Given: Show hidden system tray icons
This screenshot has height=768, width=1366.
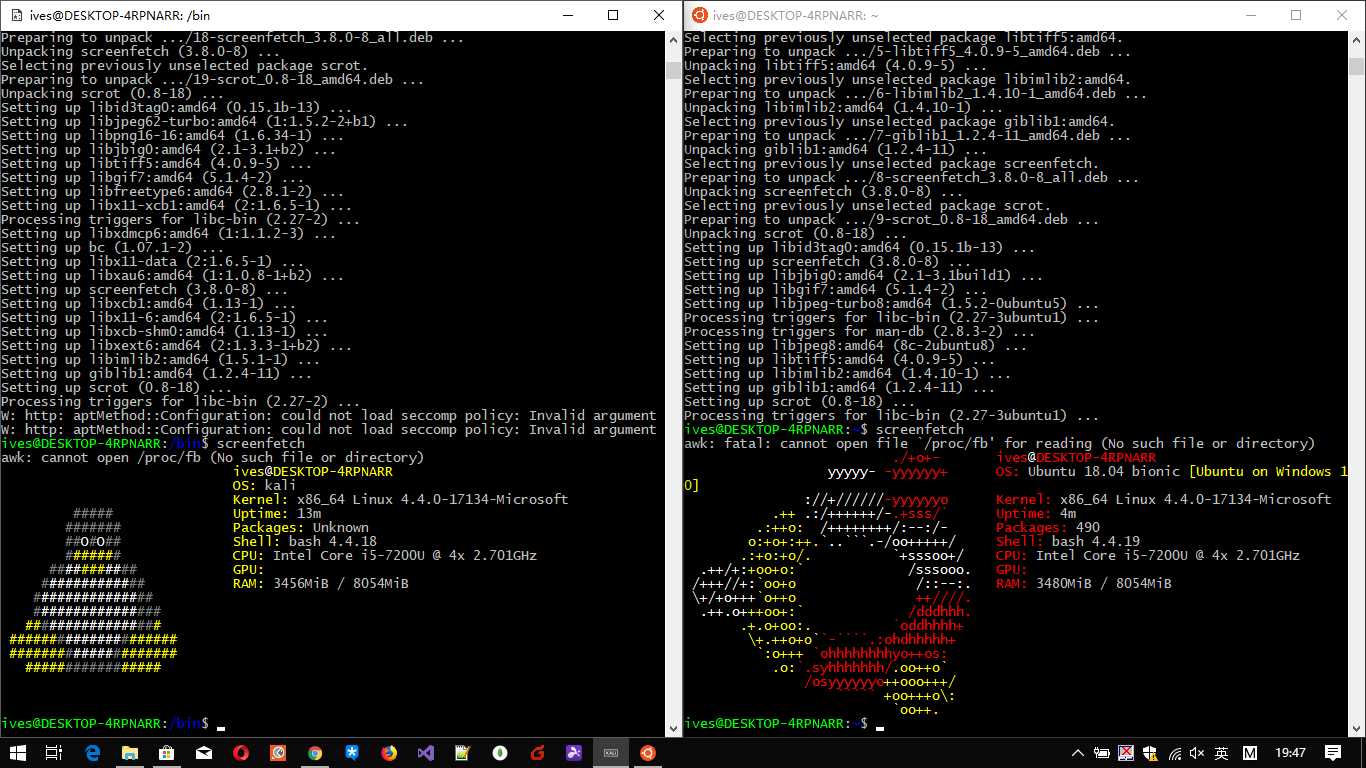Looking at the screenshot, I should (1076, 752).
